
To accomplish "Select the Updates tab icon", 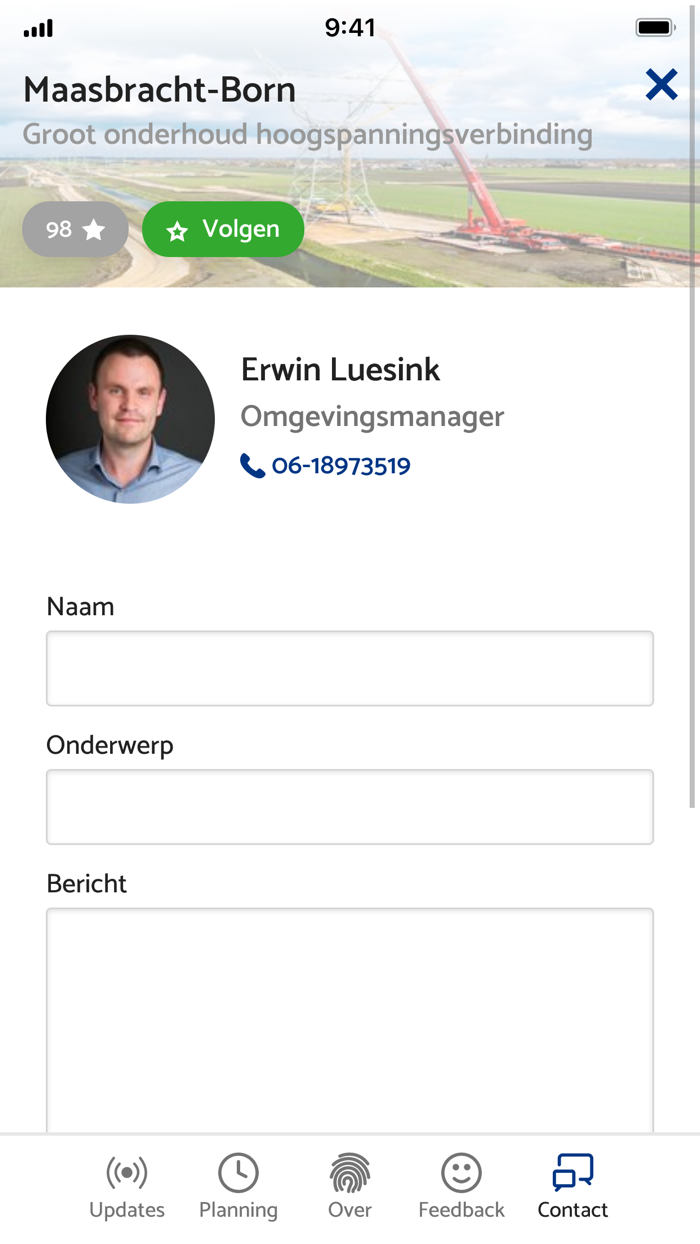I will click(126, 1172).
